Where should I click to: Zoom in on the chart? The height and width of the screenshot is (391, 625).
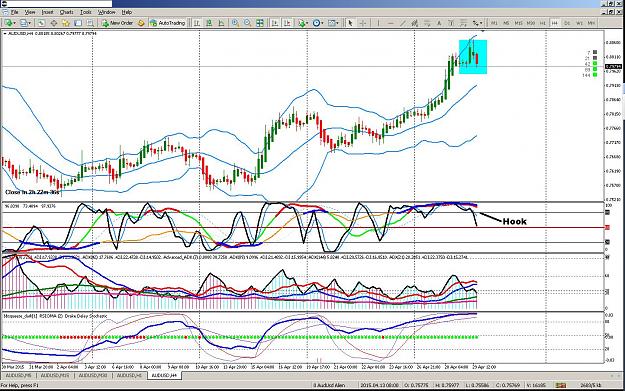pos(235,23)
